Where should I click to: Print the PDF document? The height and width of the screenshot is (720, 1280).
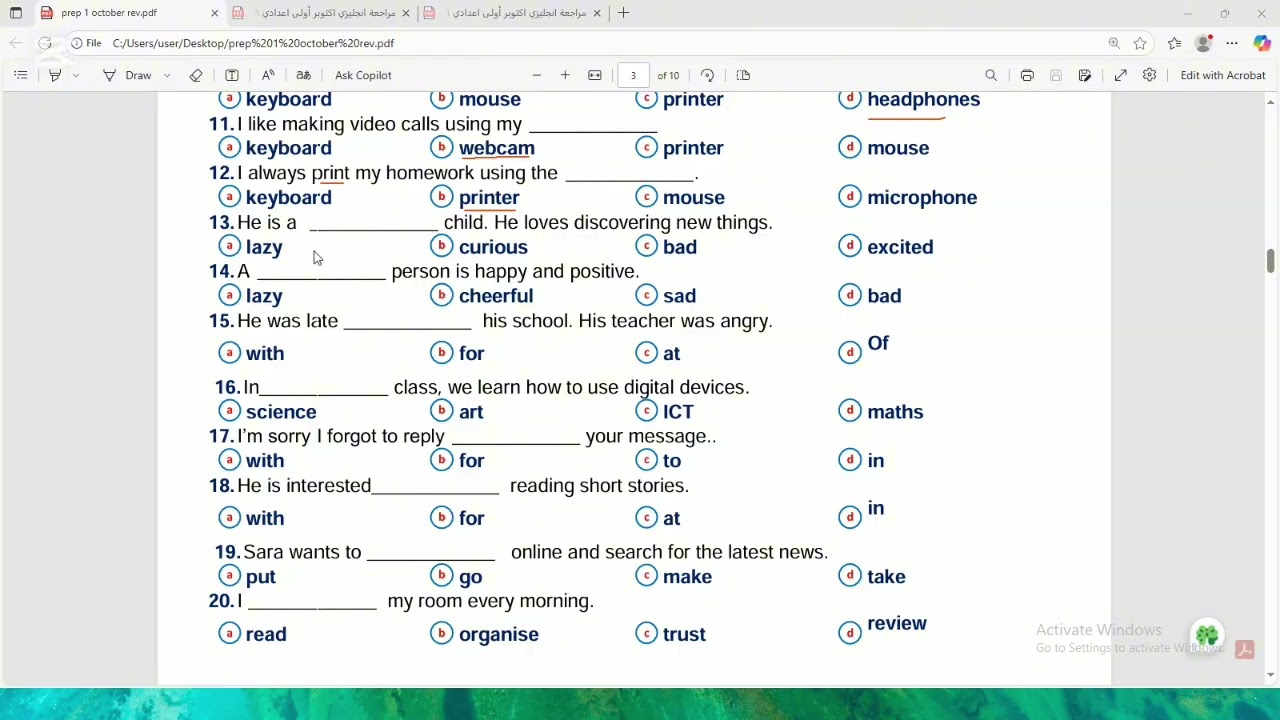(1027, 75)
